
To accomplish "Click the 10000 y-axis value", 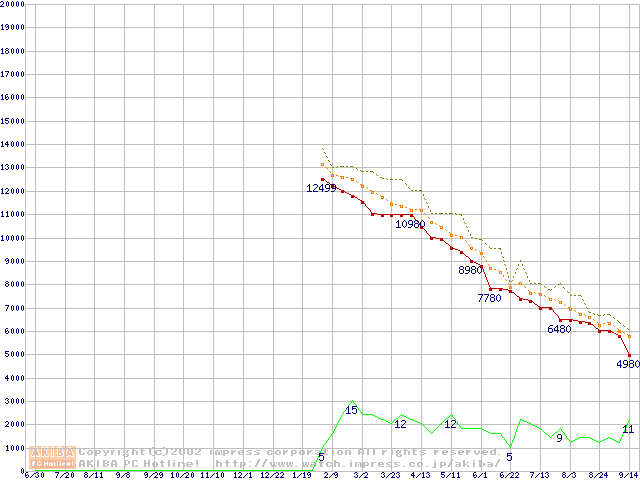I will tap(12, 238).
